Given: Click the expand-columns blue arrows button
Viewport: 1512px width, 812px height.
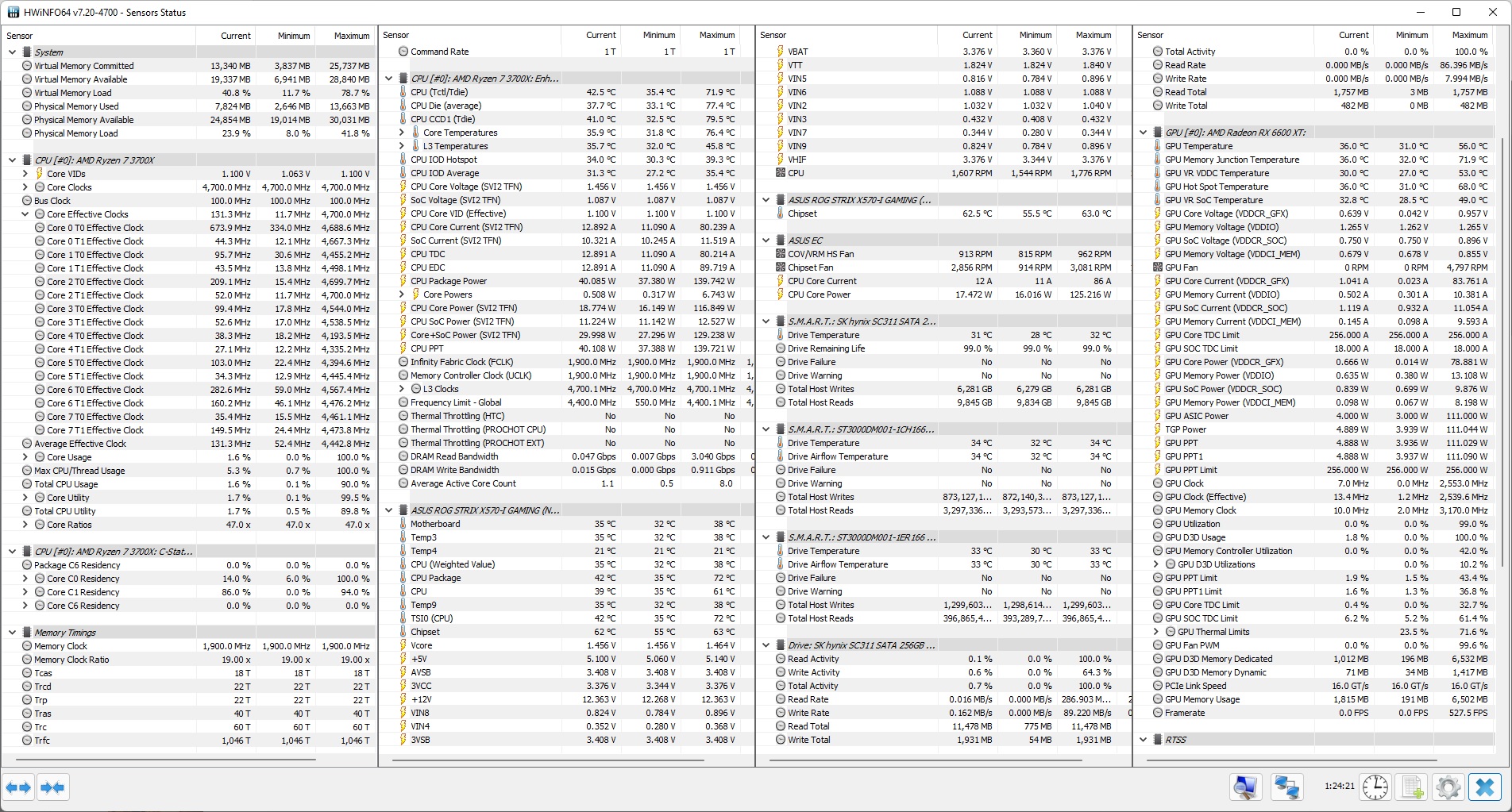Looking at the screenshot, I should tap(18, 787).
